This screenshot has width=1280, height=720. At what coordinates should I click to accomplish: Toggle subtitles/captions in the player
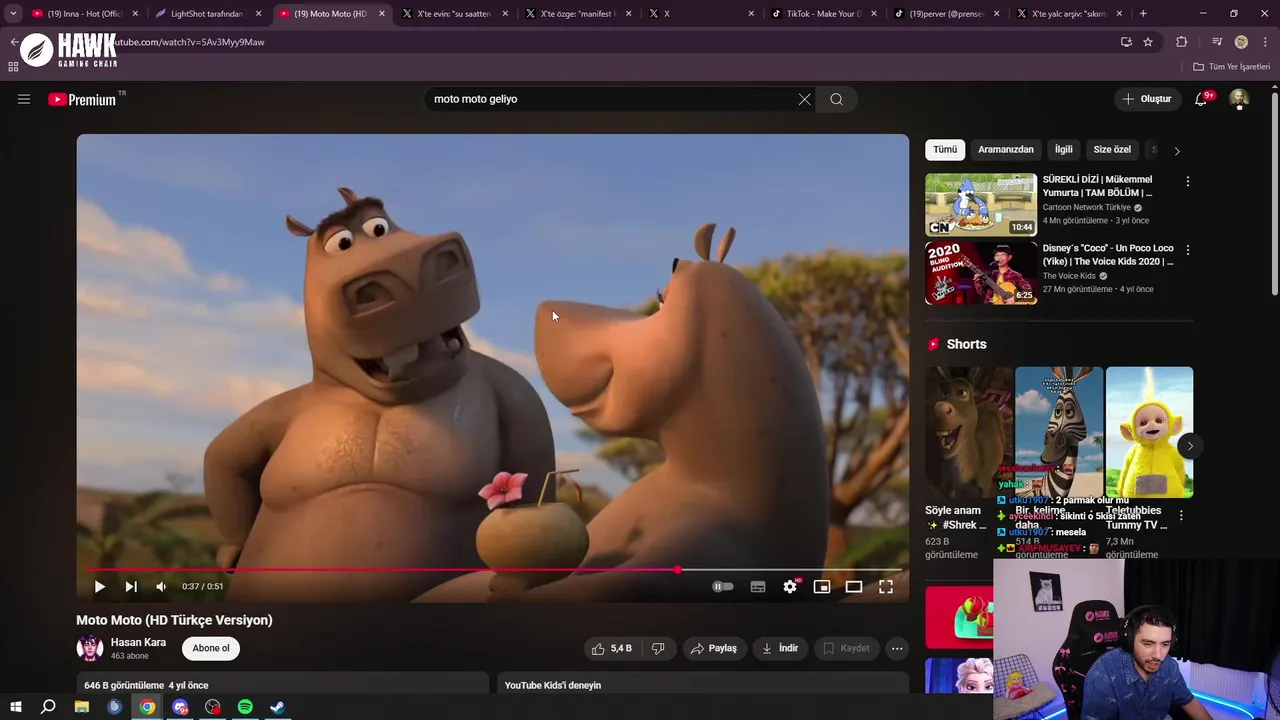point(758,587)
